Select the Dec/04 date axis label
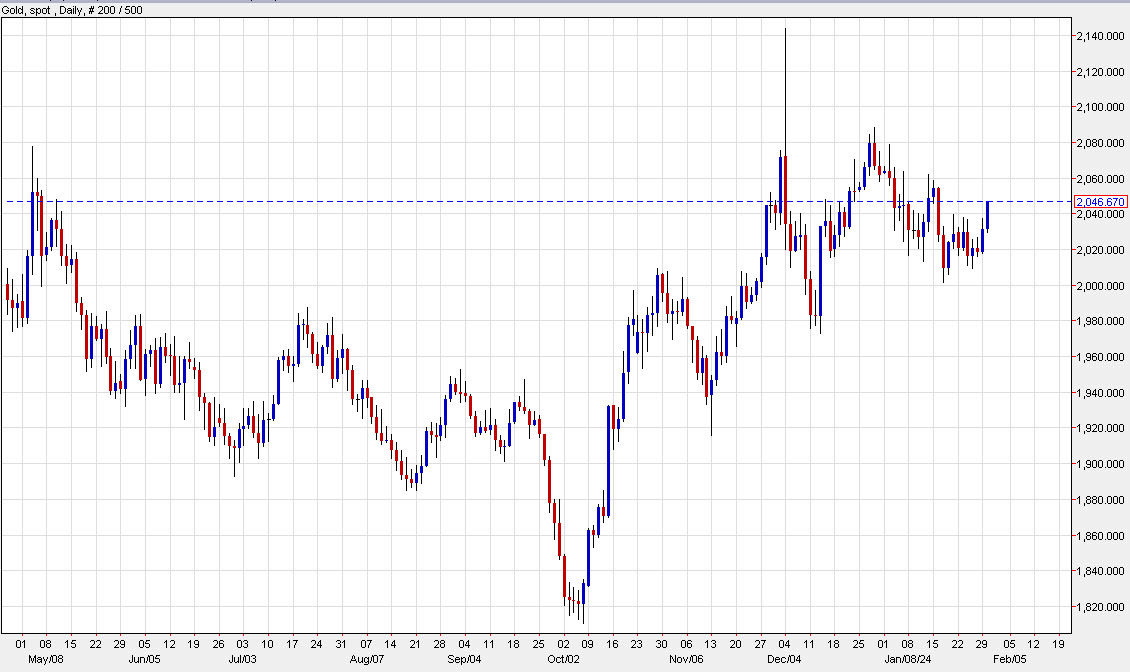 point(782,661)
